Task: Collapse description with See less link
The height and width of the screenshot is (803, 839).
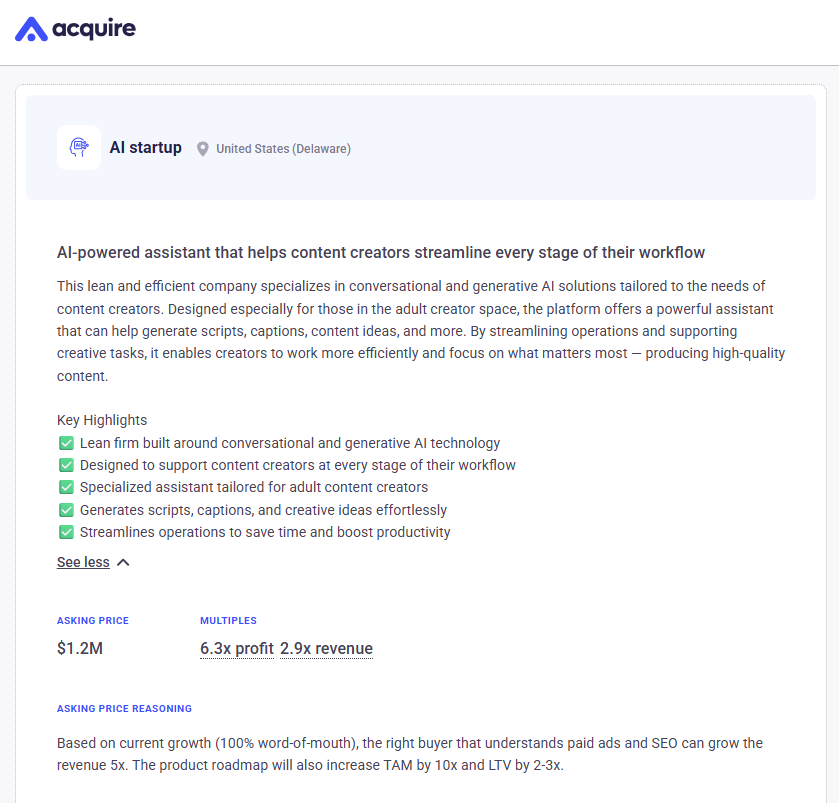Action: point(83,562)
